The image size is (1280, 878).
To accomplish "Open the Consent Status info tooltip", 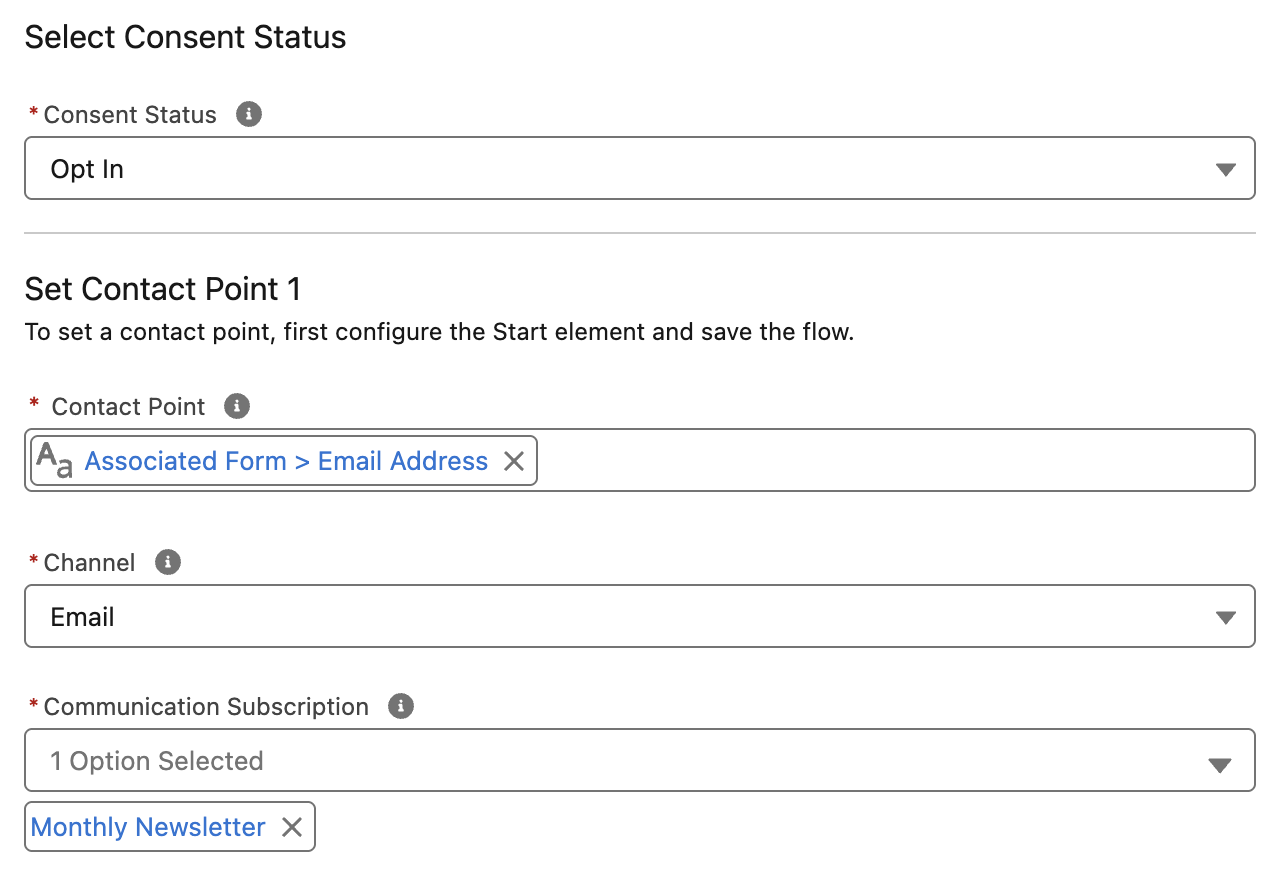I will 247,114.
